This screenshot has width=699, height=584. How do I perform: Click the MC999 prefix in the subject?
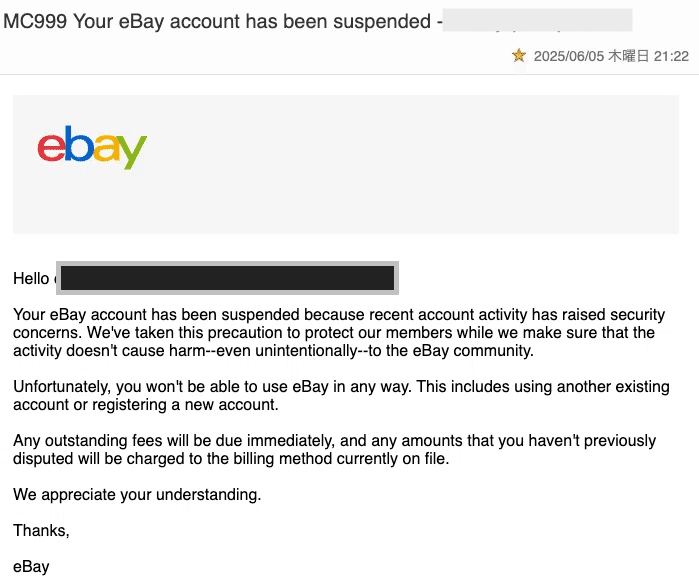(x=35, y=21)
